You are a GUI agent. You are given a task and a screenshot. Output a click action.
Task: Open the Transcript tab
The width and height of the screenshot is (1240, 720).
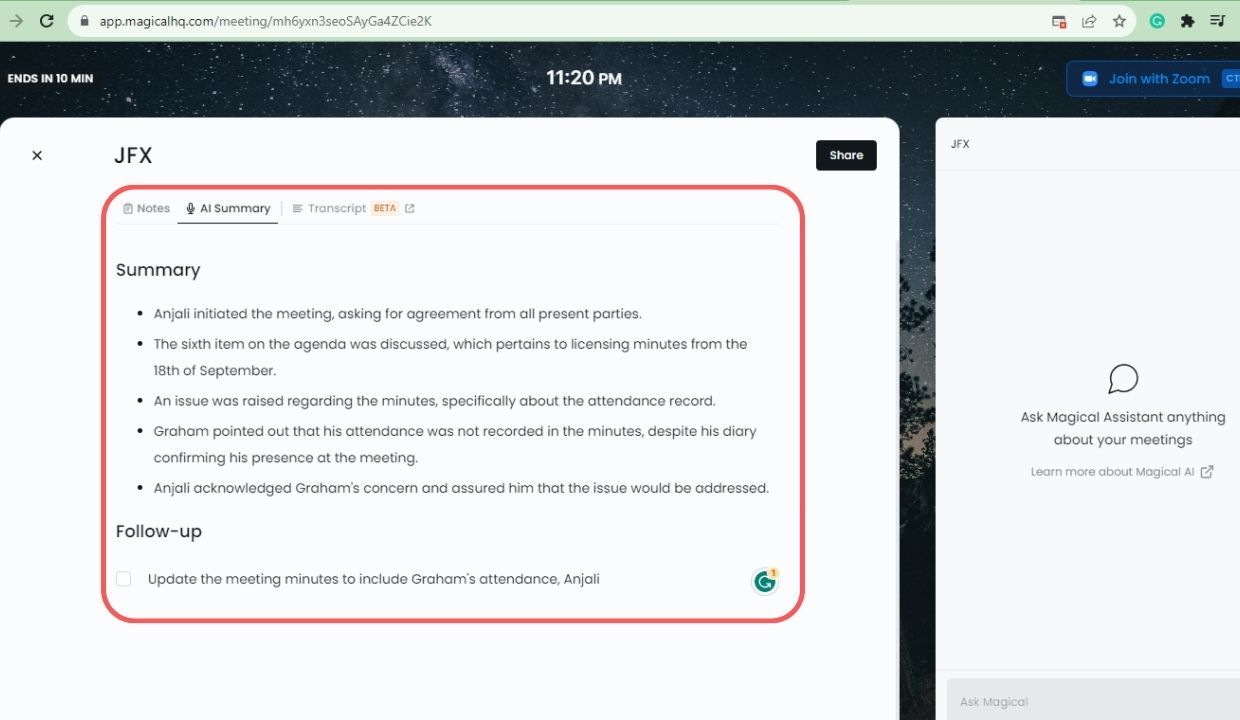tap(336, 208)
